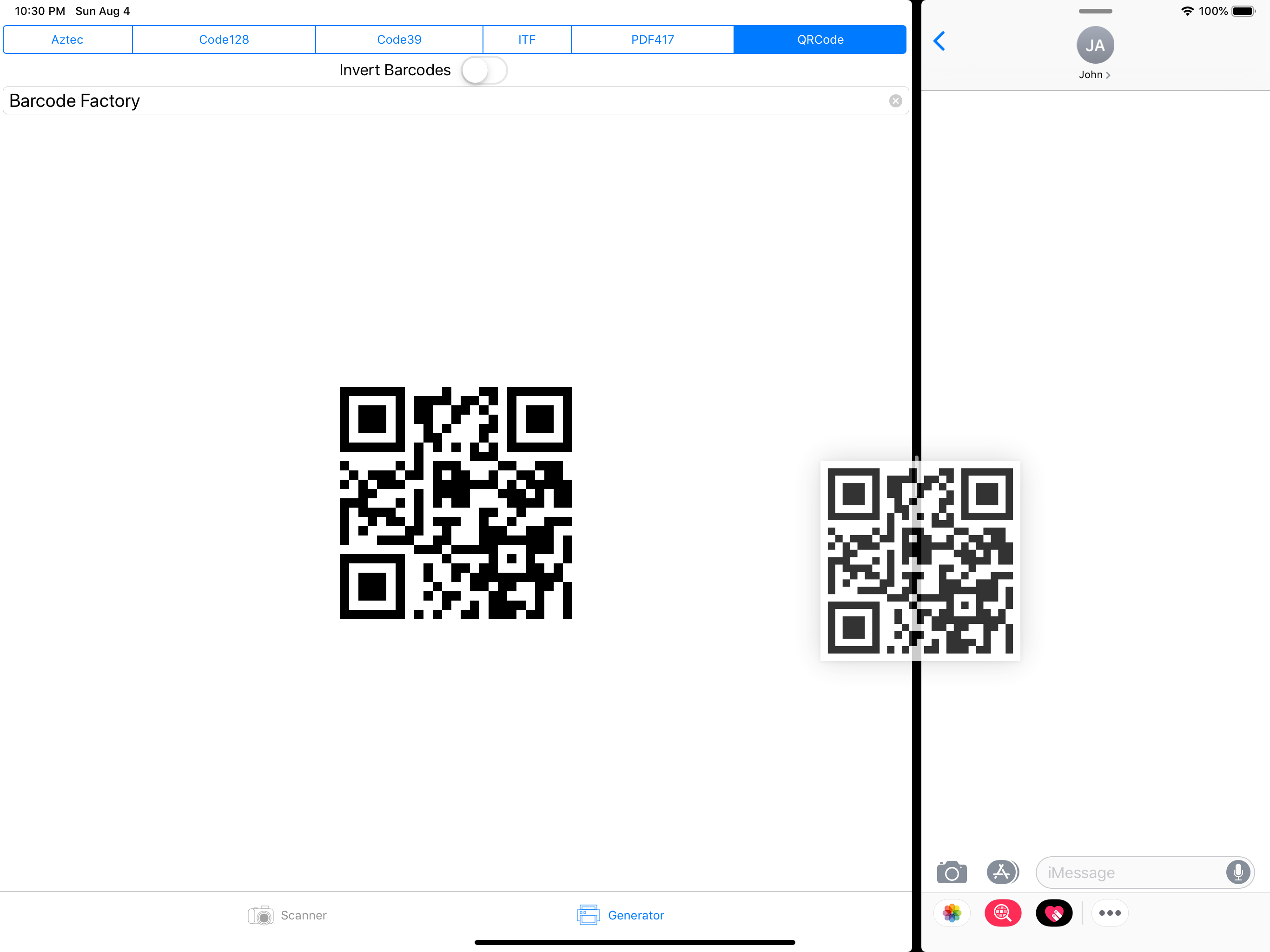Tap the iMessage text input field
The height and width of the screenshot is (952, 1270).
(1143, 872)
